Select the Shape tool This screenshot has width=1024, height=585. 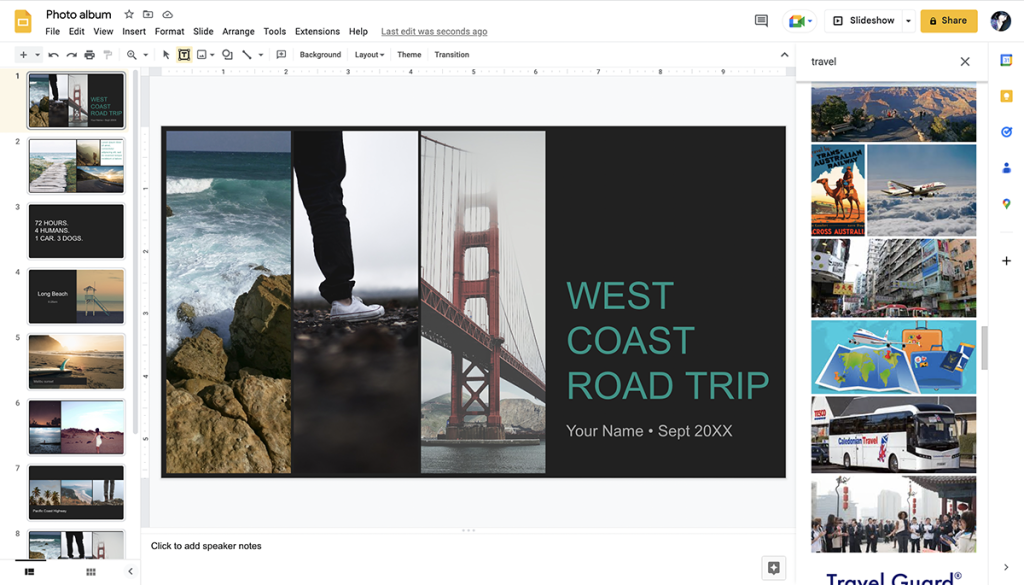(228, 54)
